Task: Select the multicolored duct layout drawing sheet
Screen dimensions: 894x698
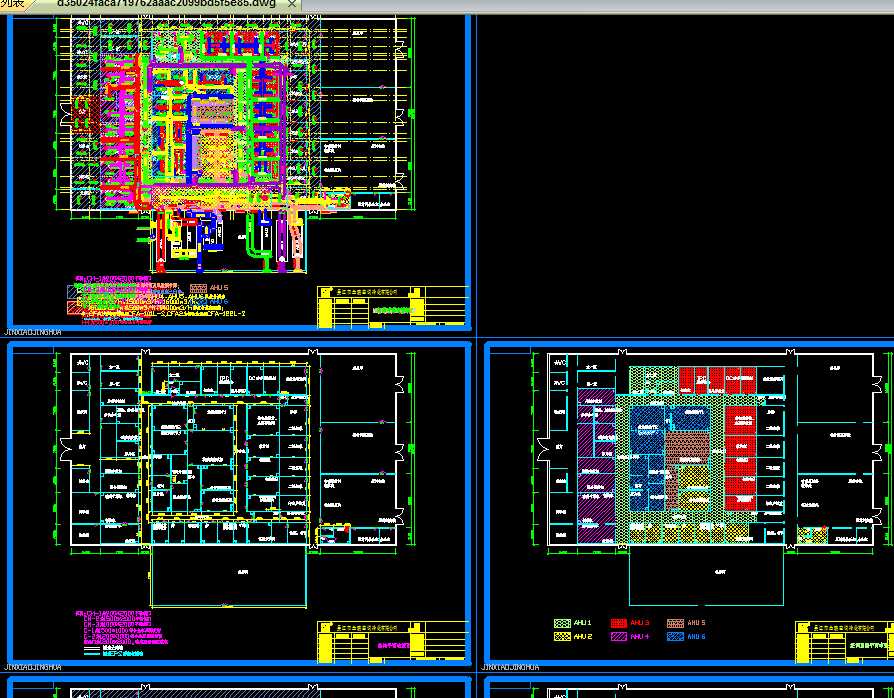Action: [x=239, y=171]
